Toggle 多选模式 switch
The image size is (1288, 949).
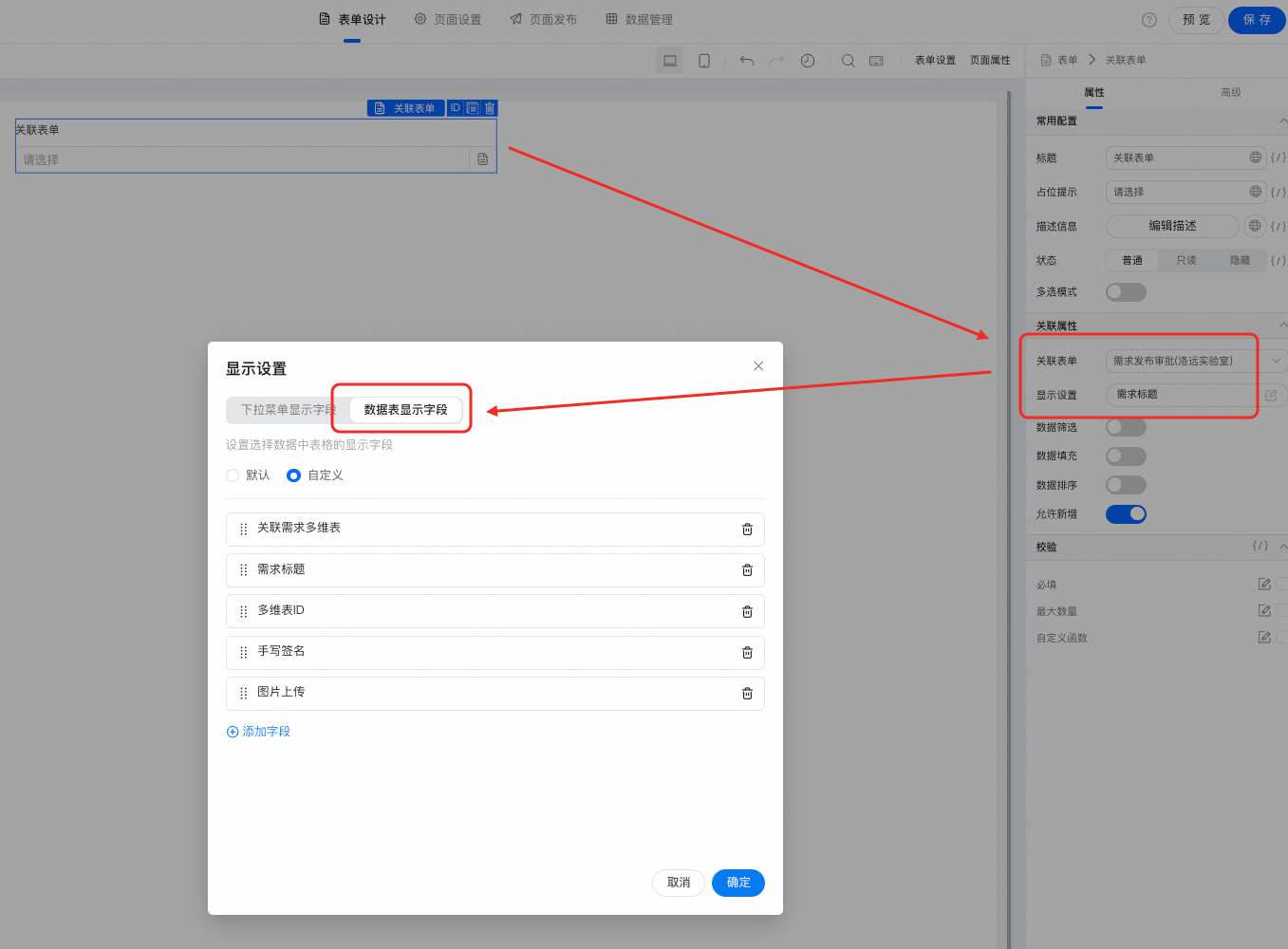point(1126,292)
